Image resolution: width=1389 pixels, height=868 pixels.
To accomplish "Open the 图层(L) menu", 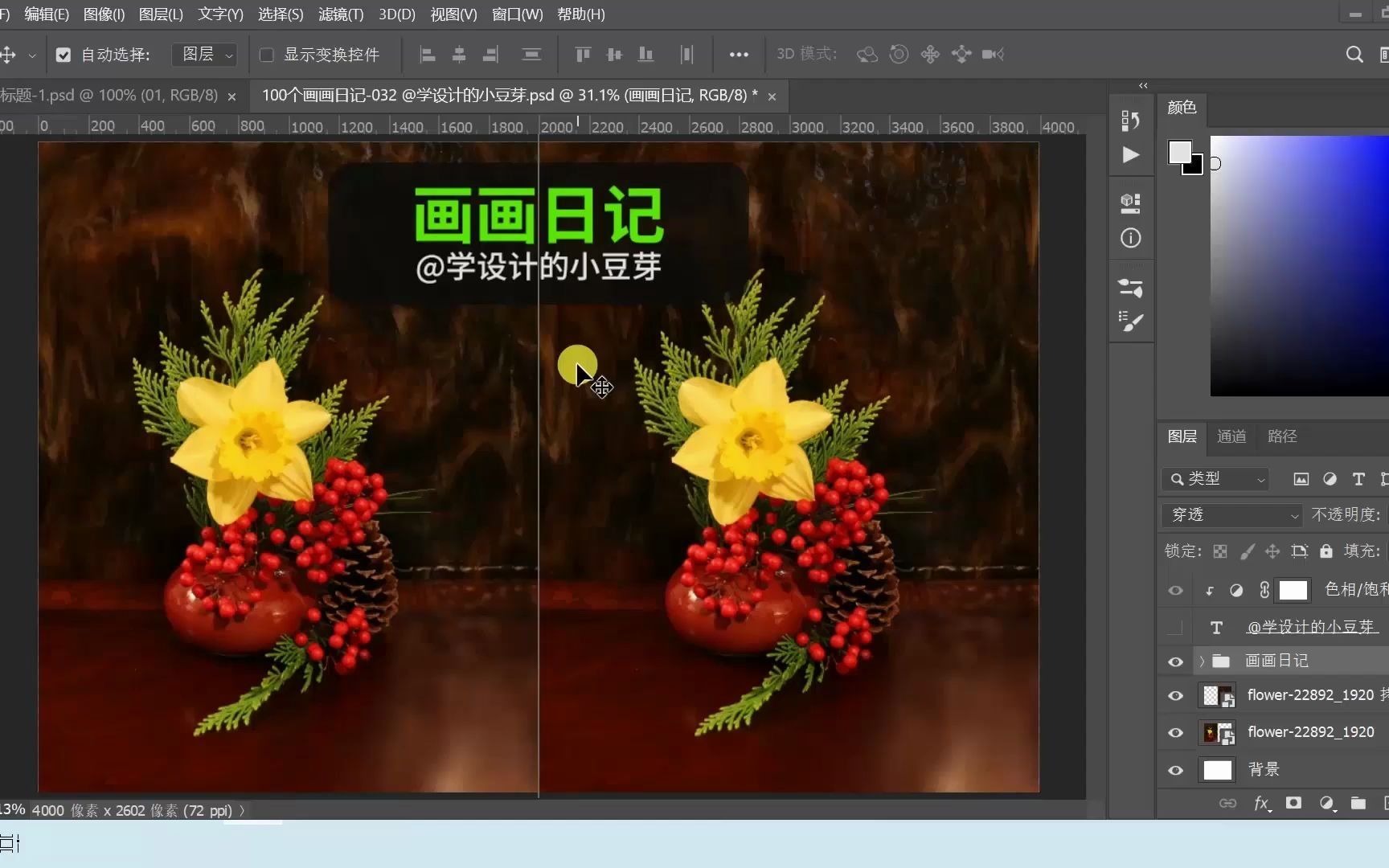I will [161, 14].
